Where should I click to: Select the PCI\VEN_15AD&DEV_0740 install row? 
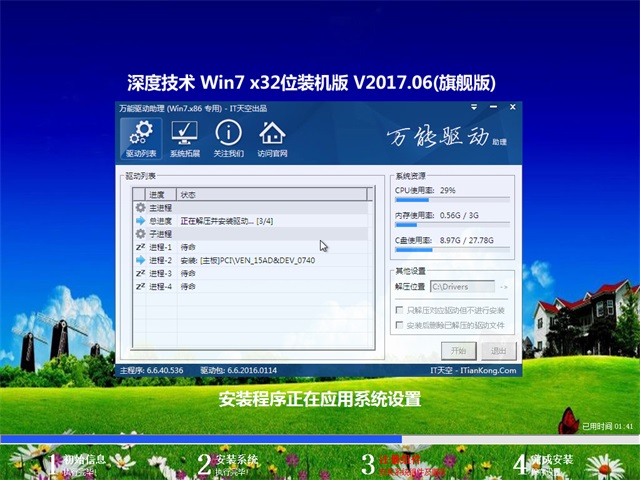(x=253, y=260)
